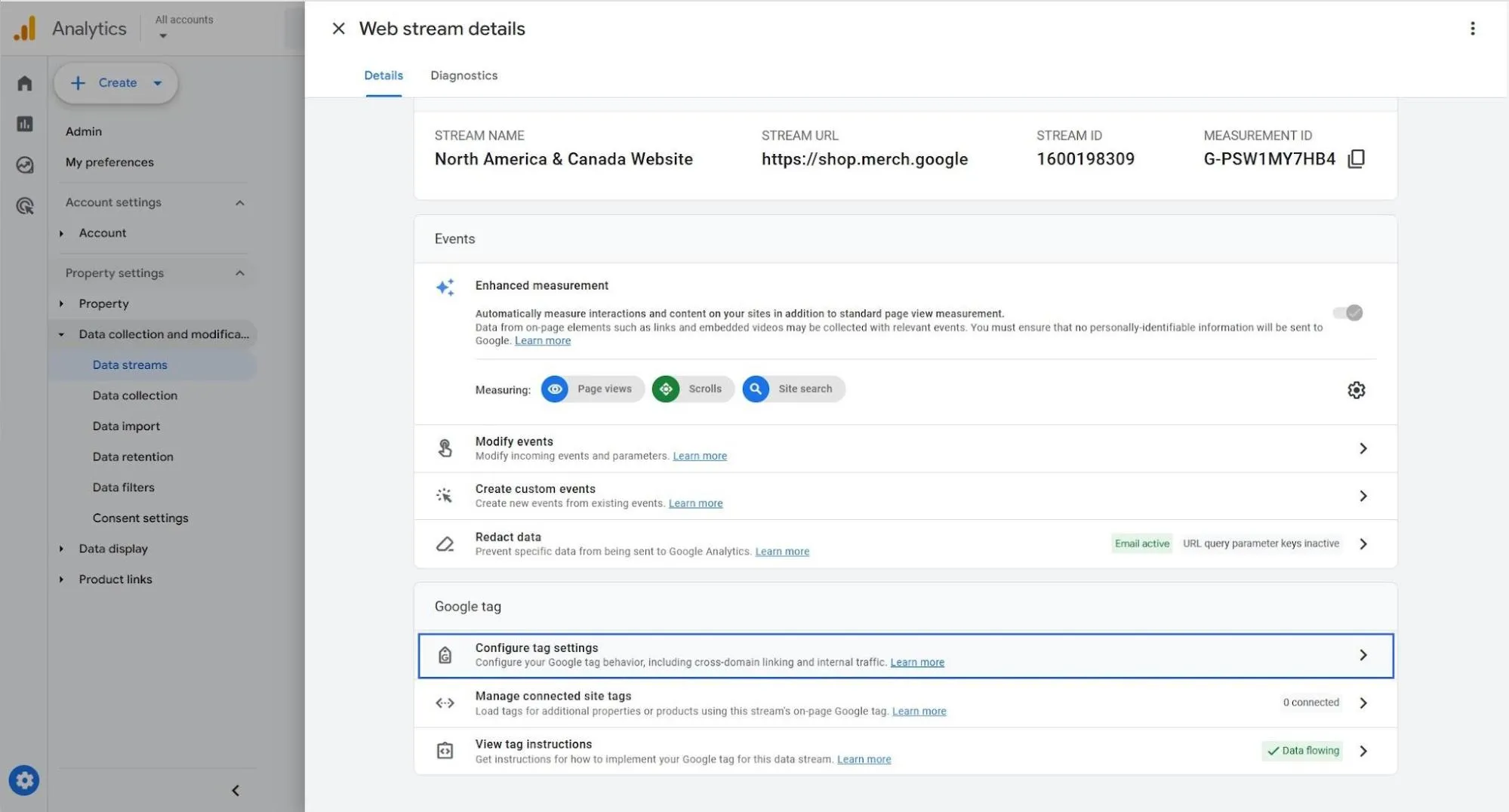This screenshot has height=812, width=1509.
Task: Collapse the admin navigation panel arrow
Action: (x=236, y=790)
